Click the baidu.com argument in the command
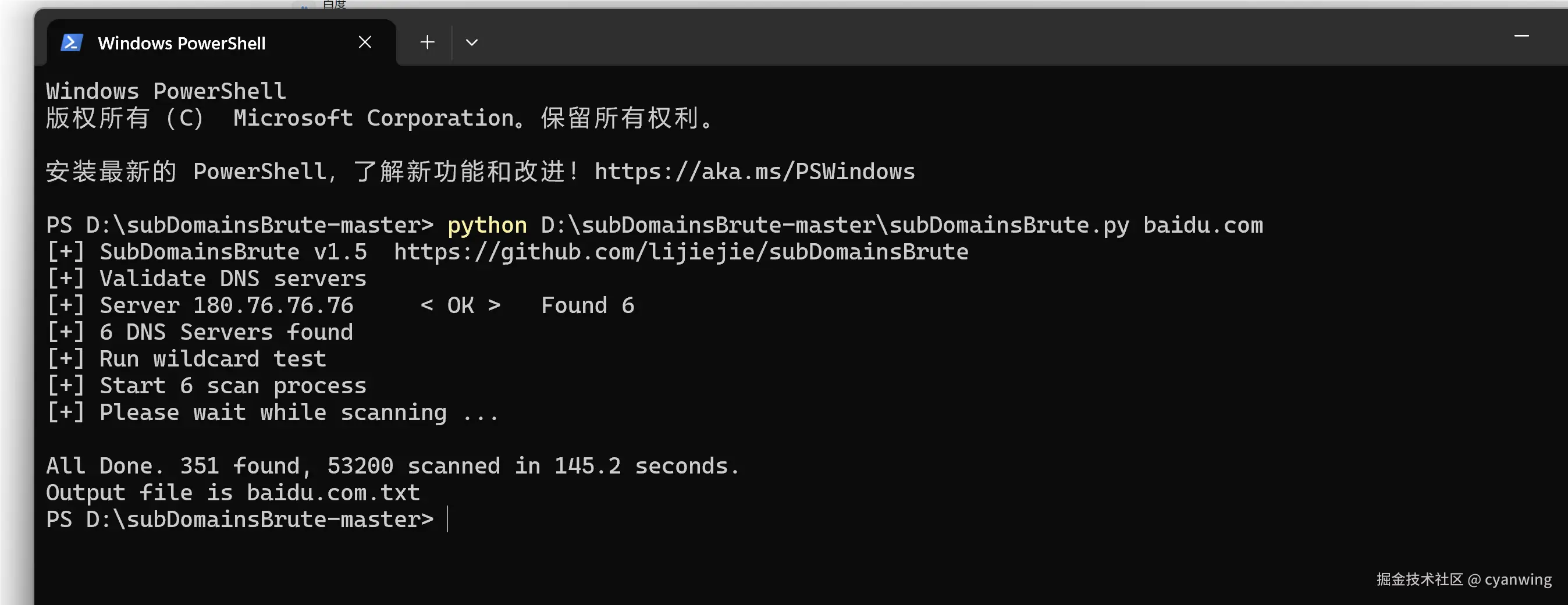 1203,225
